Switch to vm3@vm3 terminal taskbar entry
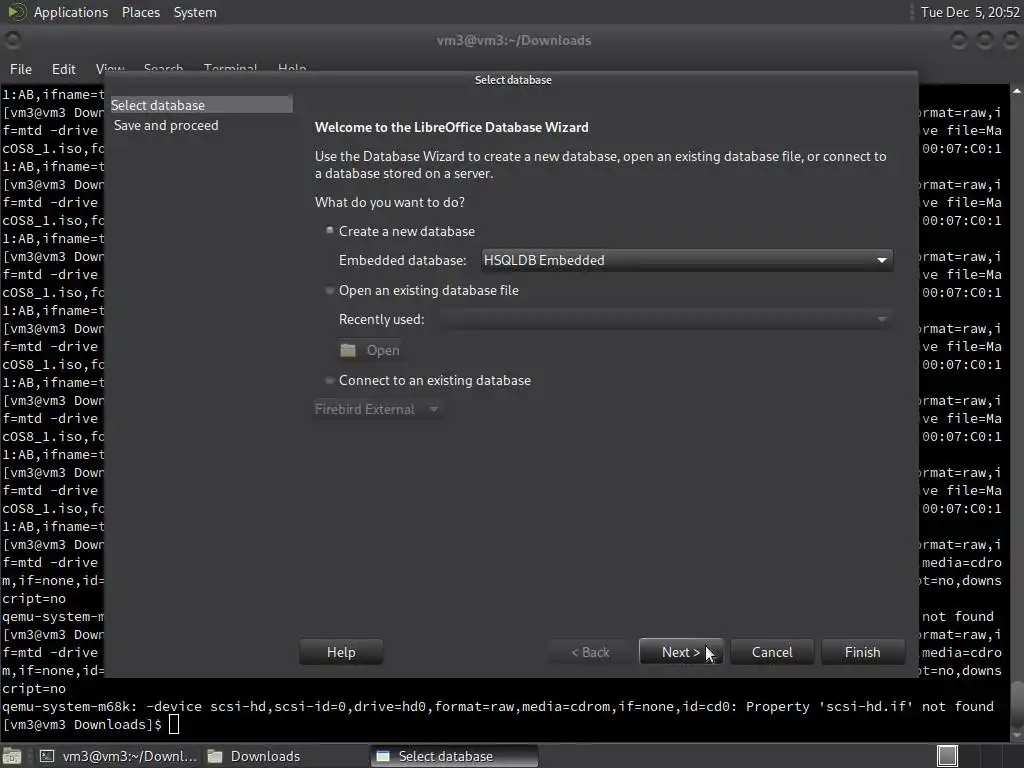The width and height of the screenshot is (1024, 768). [118, 756]
